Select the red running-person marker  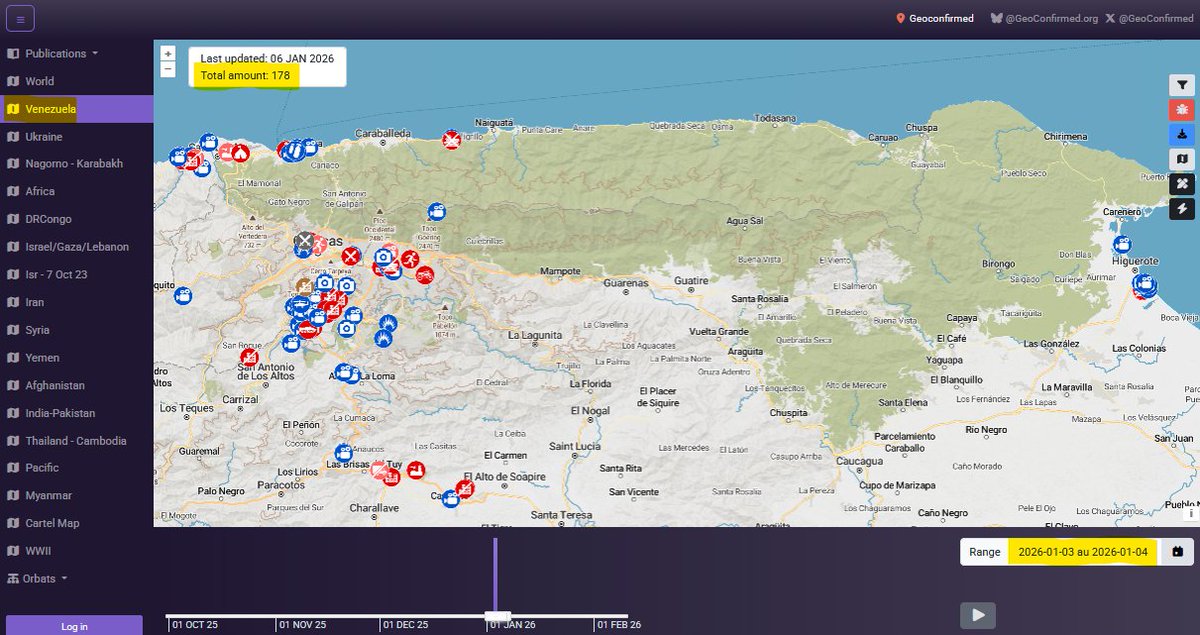click(x=410, y=259)
